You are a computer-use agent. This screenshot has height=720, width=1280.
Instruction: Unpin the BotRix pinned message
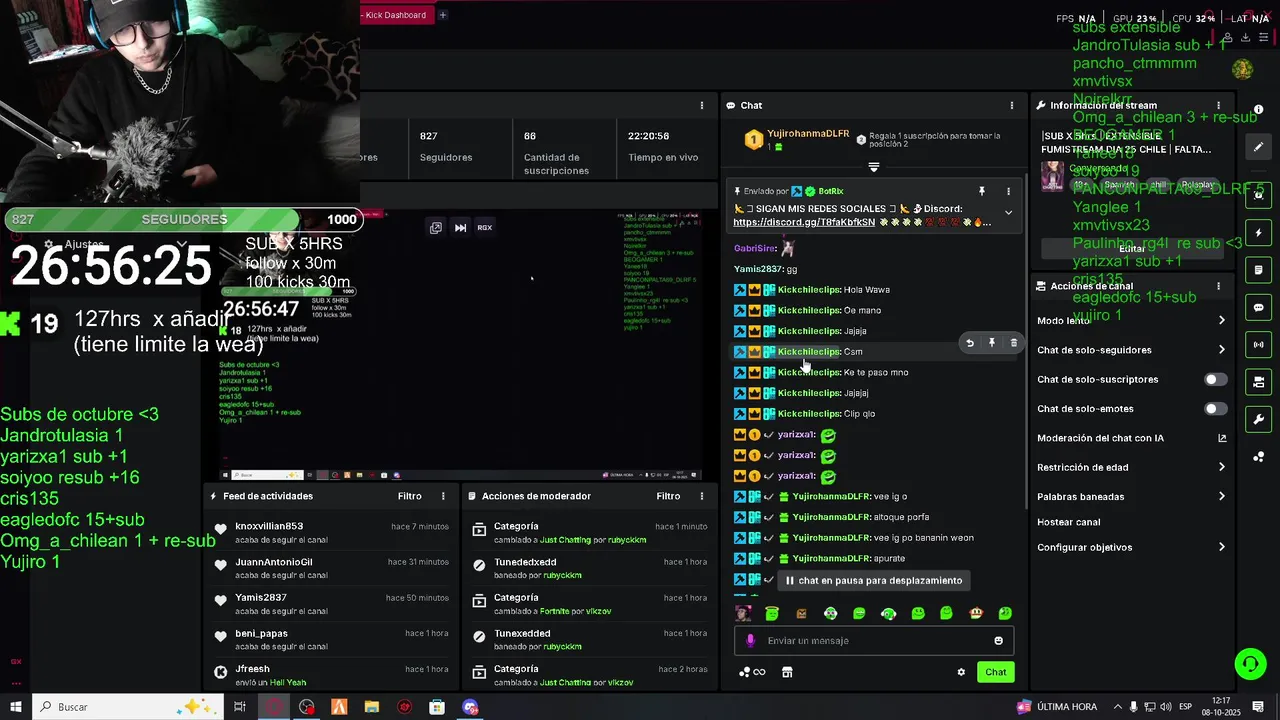[x=981, y=191]
